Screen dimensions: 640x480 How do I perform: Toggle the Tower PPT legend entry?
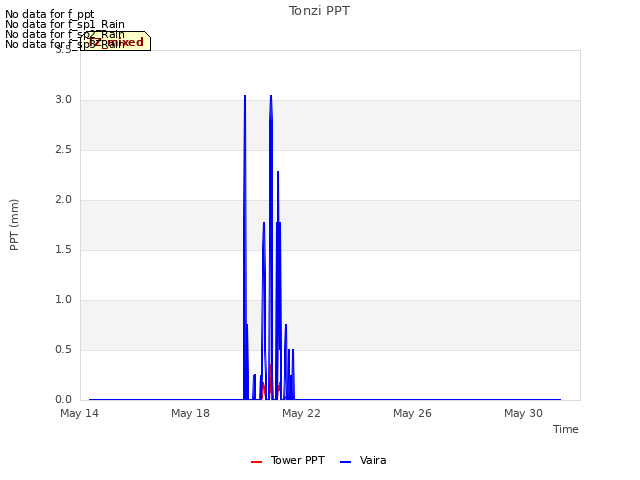point(288,460)
